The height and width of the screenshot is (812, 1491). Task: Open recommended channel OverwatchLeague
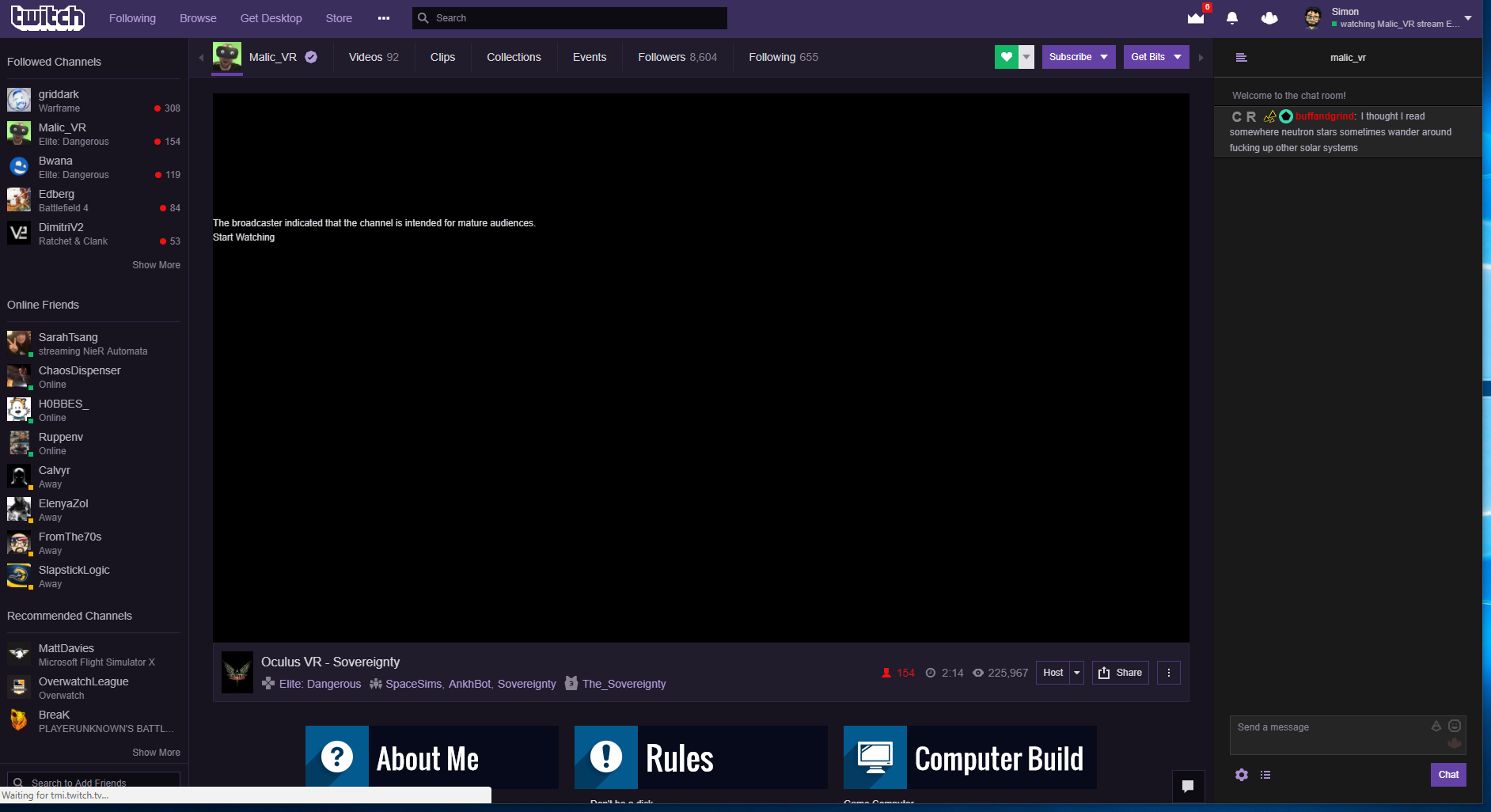[93, 688]
